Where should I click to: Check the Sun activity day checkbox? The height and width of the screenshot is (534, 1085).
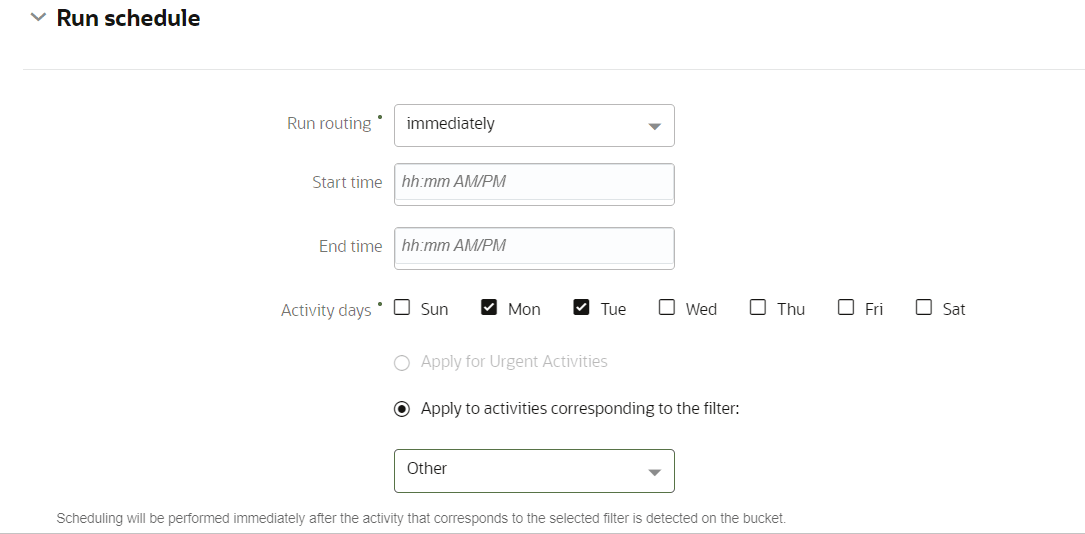pos(402,307)
